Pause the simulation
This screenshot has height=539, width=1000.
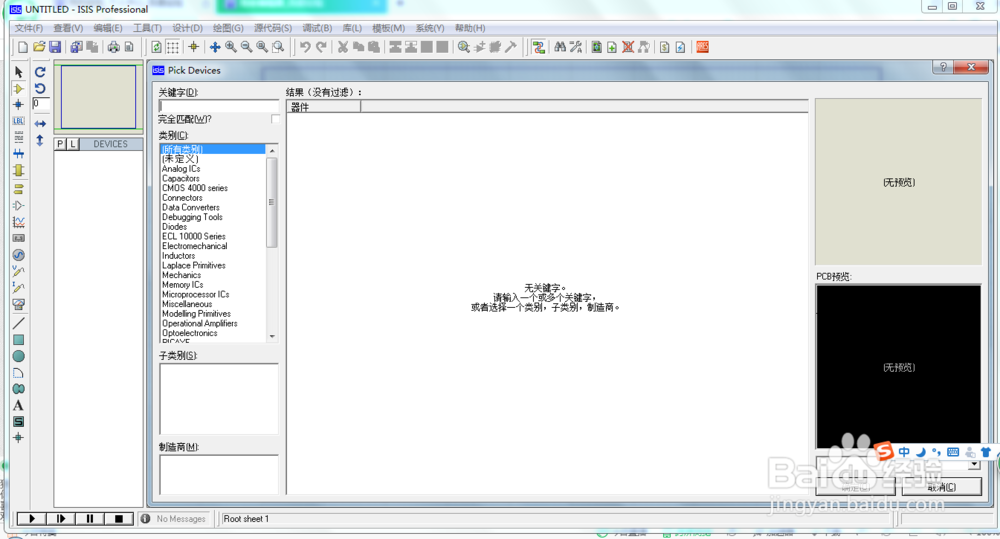pos(90,519)
